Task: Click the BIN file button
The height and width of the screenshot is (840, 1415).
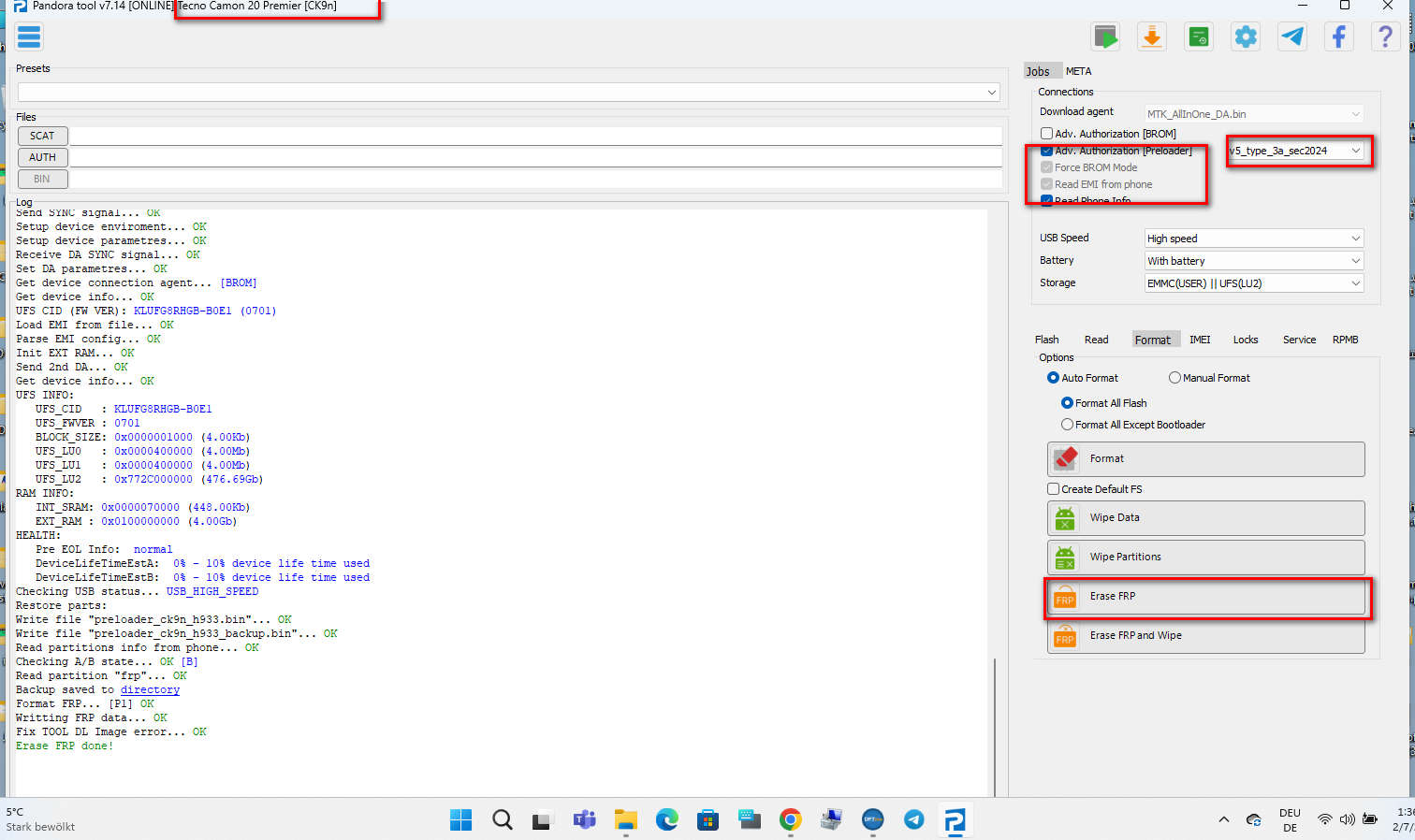Action: (42, 179)
